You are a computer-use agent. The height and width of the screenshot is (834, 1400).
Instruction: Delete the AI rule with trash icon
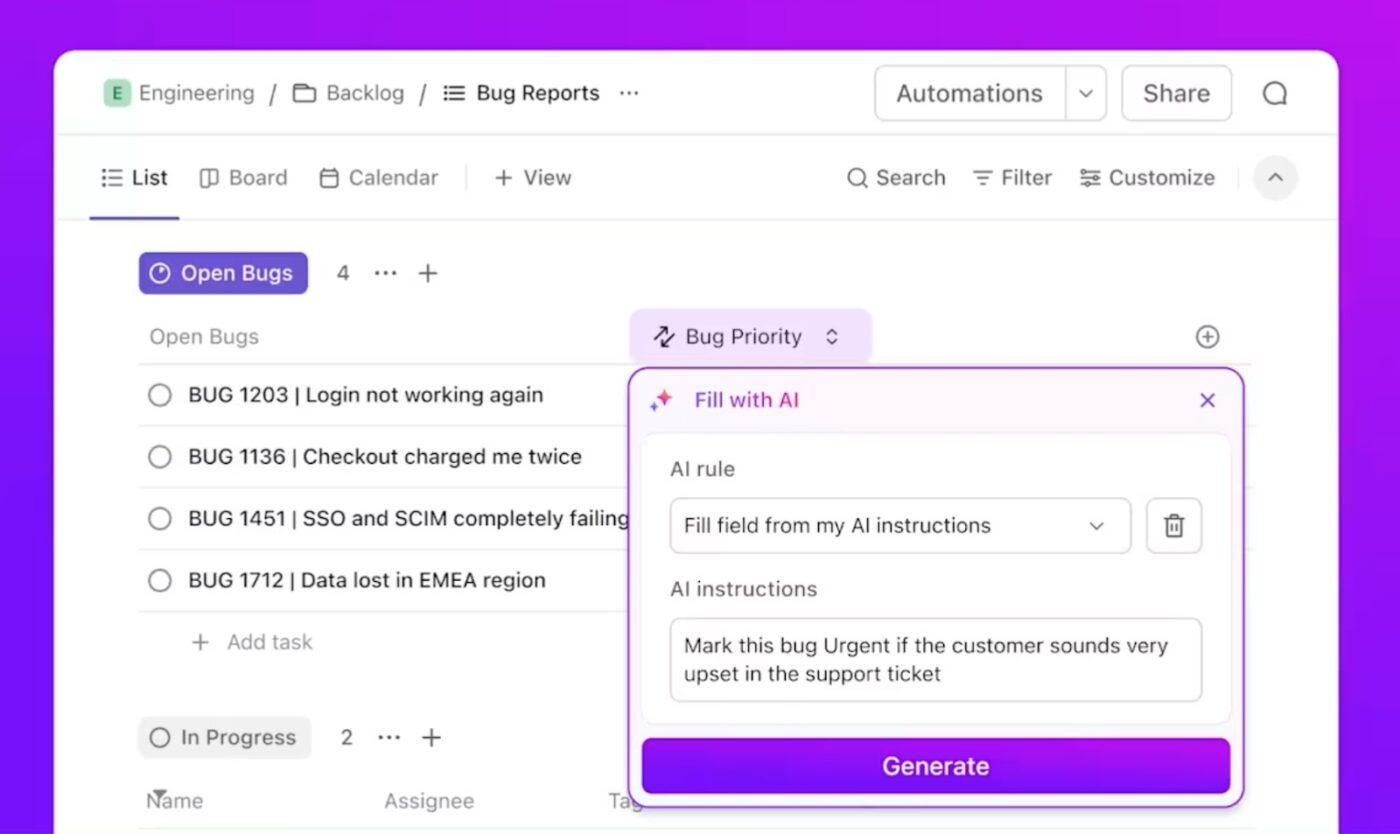tap(1174, 526)
